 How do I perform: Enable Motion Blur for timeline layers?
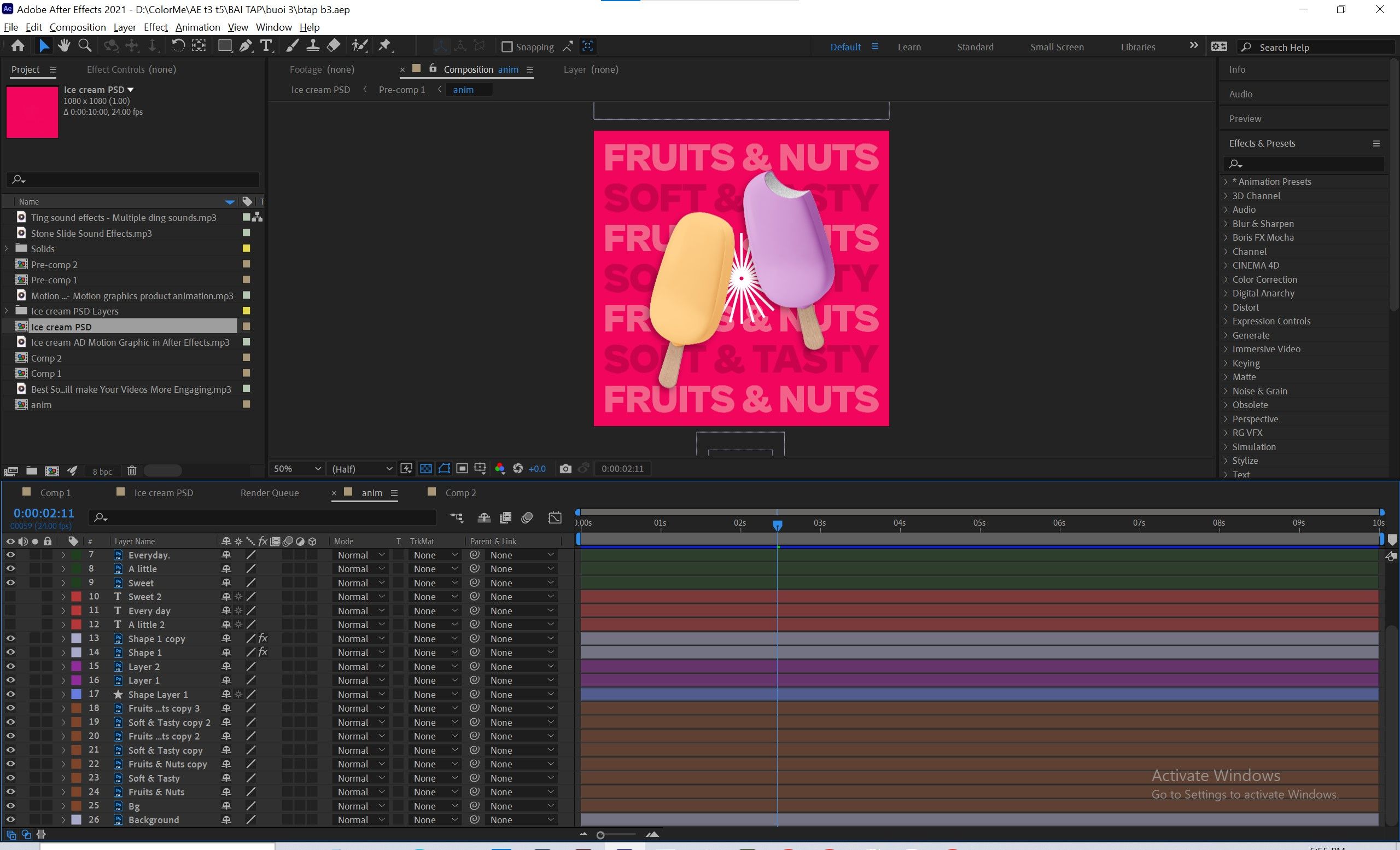(527, 517)
